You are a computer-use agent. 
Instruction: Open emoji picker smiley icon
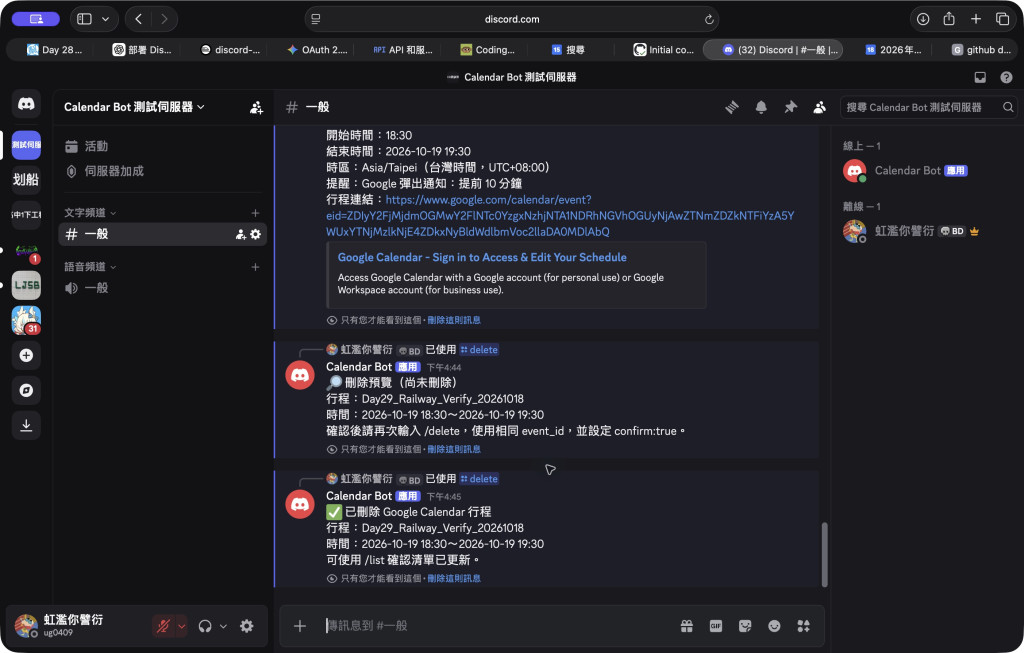pos(774,626)
